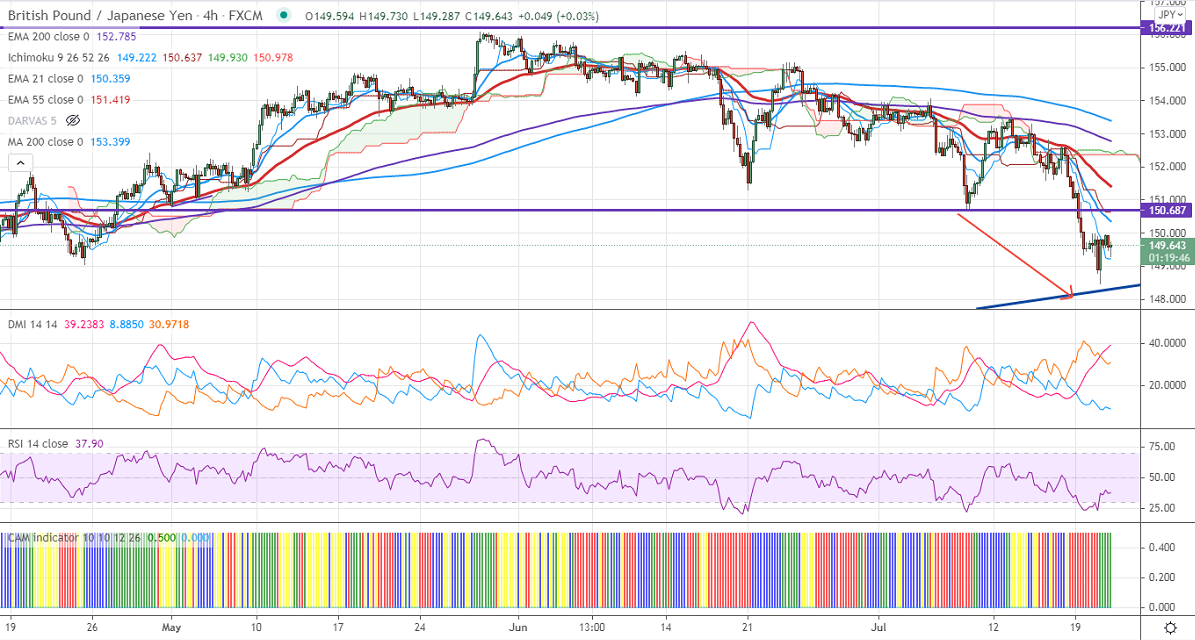Click the high price value H149.730
Viewport: 1195px width, 640px height.
point(383,16)
